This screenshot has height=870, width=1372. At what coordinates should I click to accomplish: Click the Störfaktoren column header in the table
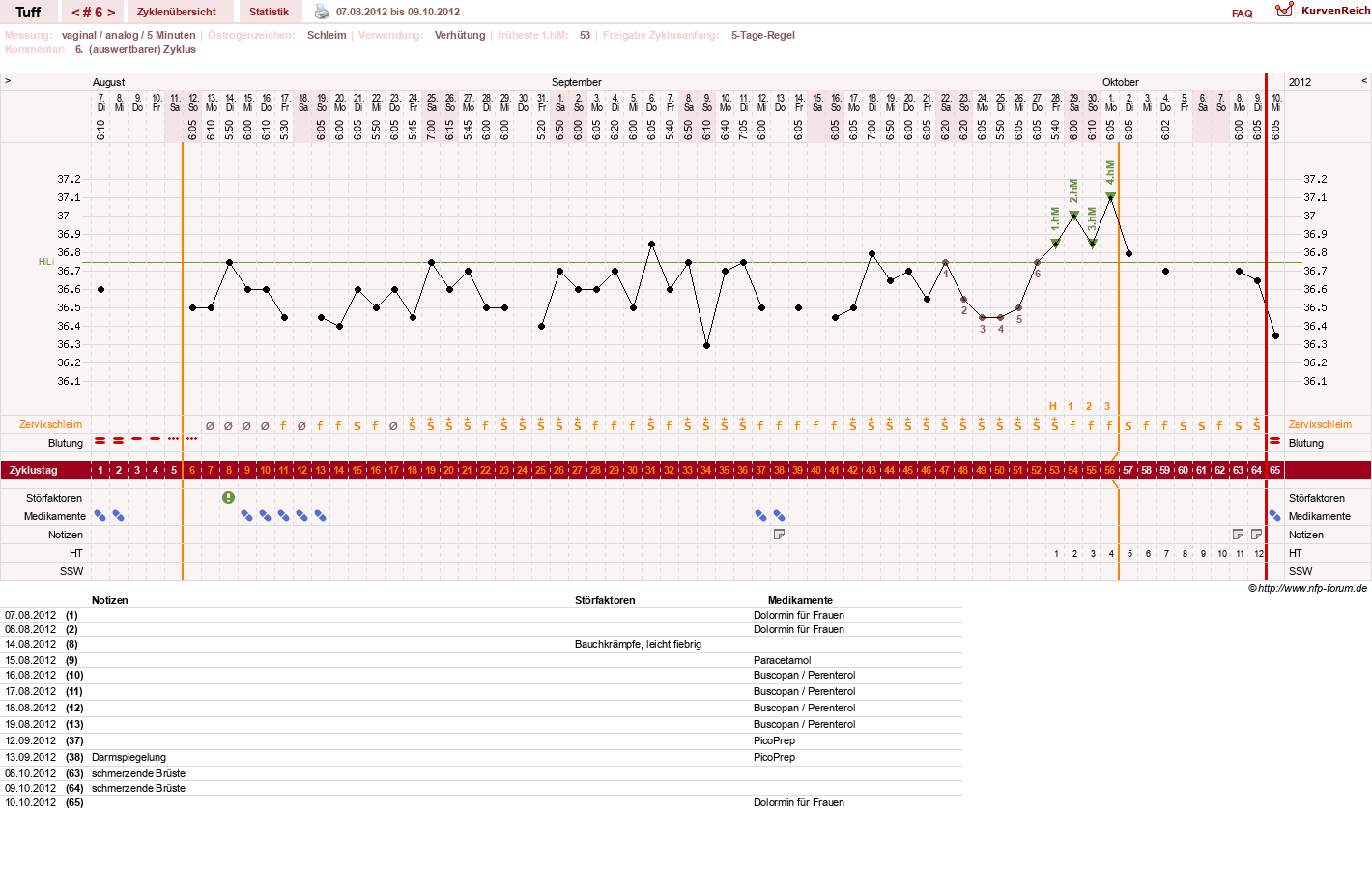(x=605, y=600)
